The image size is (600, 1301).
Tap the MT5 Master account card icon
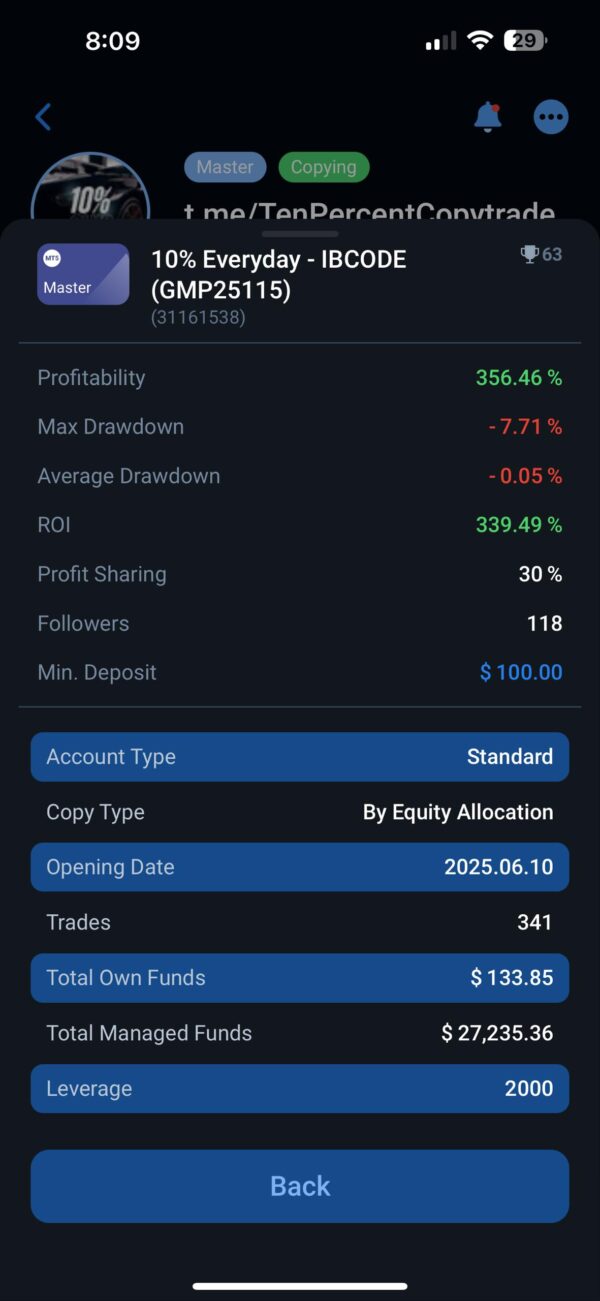[x=83, y=274]
